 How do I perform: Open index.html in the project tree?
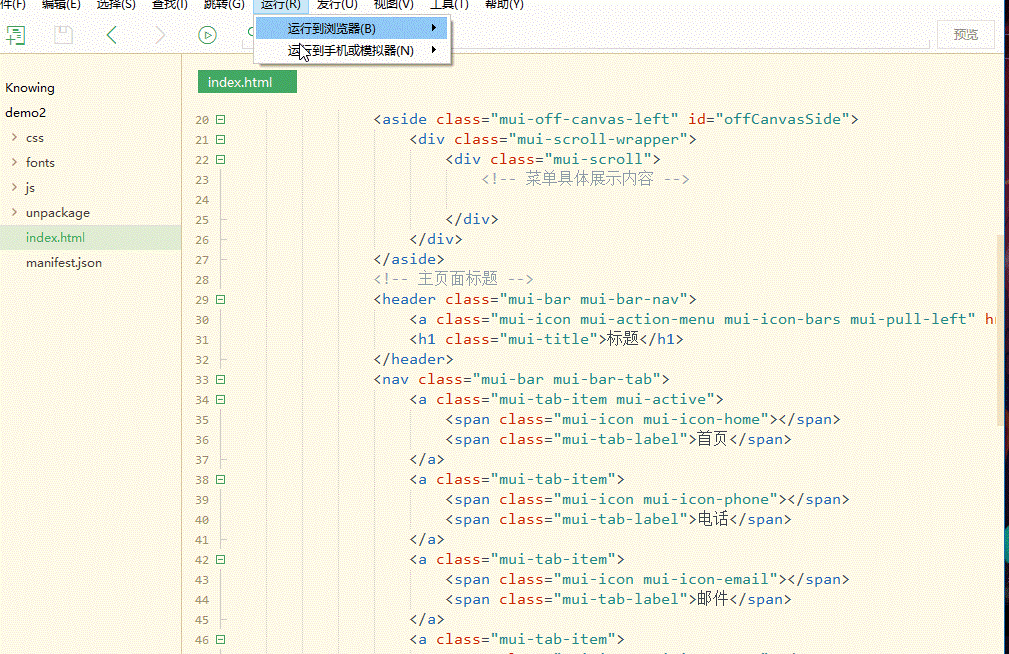pyautogui.click(x=55, y=238)
